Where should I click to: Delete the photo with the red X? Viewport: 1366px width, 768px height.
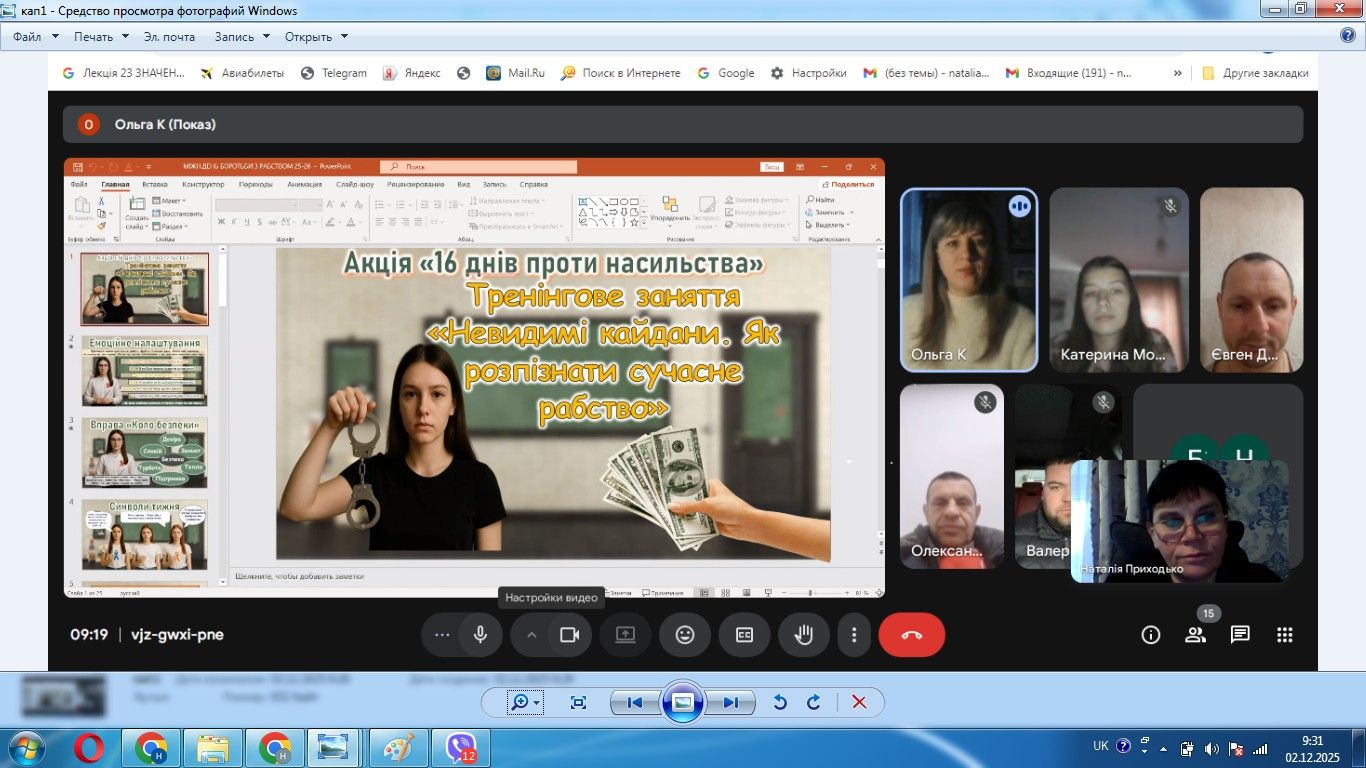(859, 703)
